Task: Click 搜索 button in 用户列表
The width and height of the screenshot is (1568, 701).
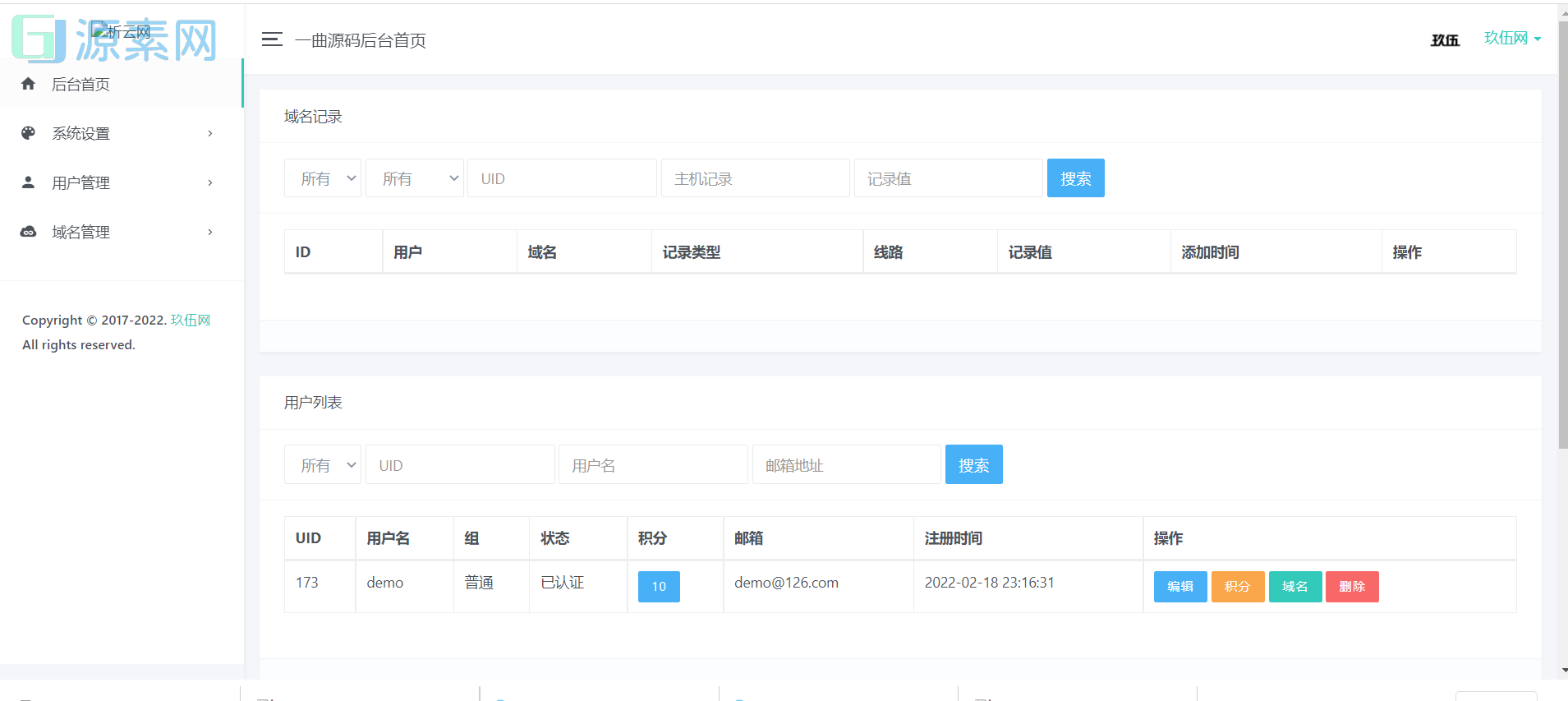Action: [974, 465]
